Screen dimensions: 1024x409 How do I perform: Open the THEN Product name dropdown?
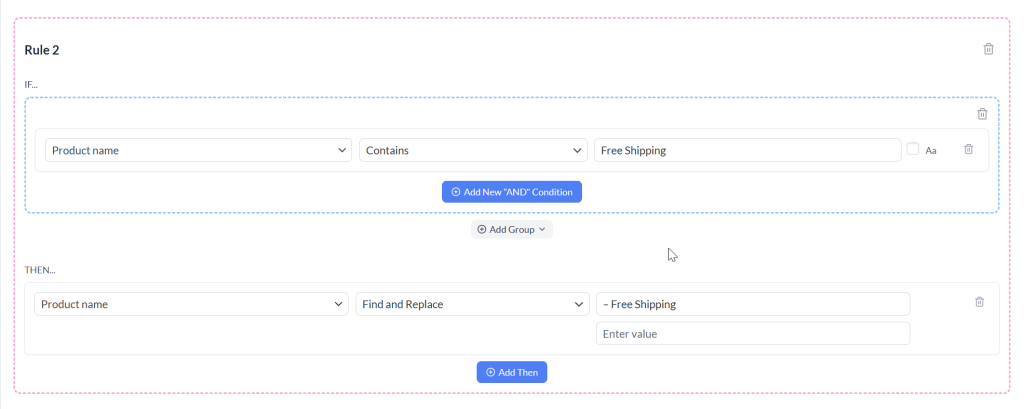(x=191, y=304)
